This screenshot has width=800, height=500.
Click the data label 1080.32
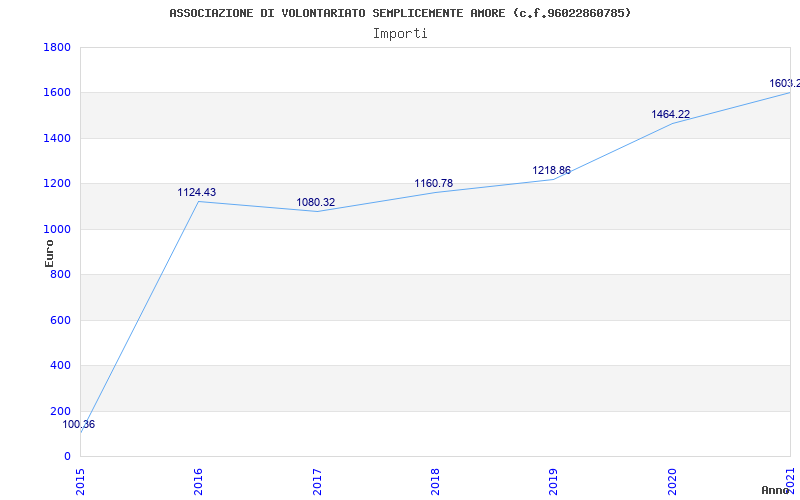[x=316, y=202]
